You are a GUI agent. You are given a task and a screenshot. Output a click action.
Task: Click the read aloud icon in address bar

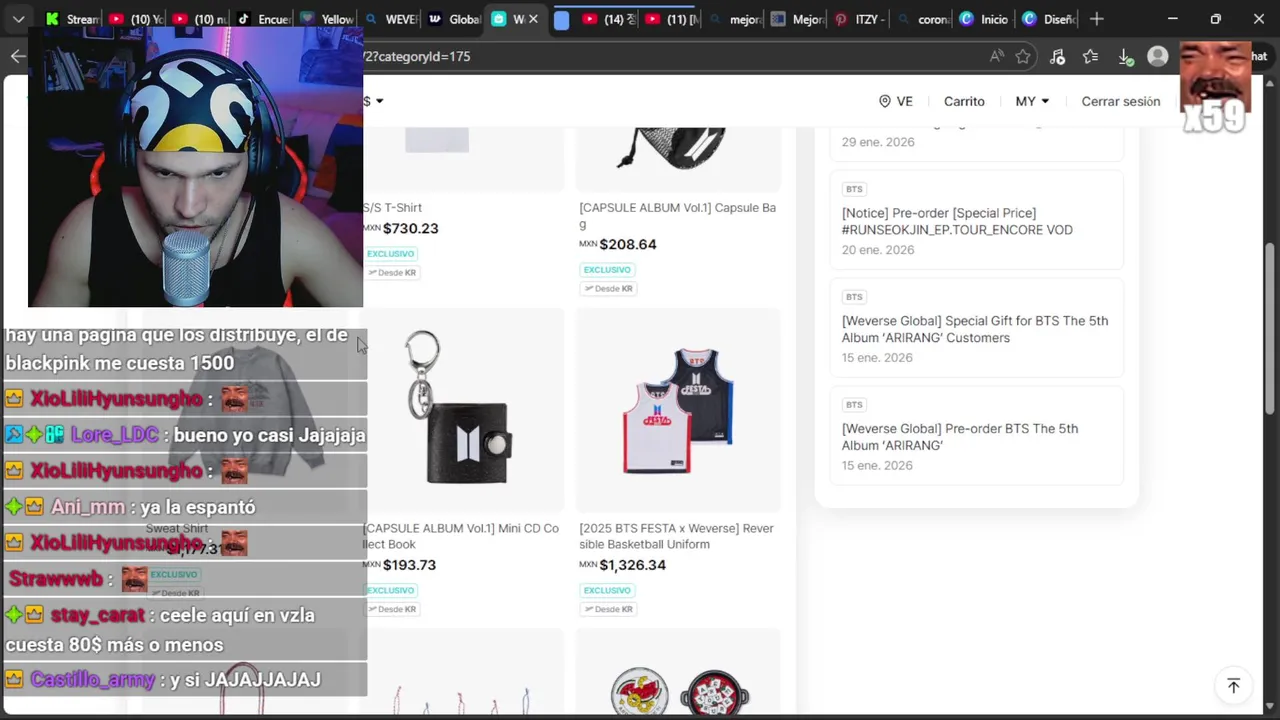(996, 57)
